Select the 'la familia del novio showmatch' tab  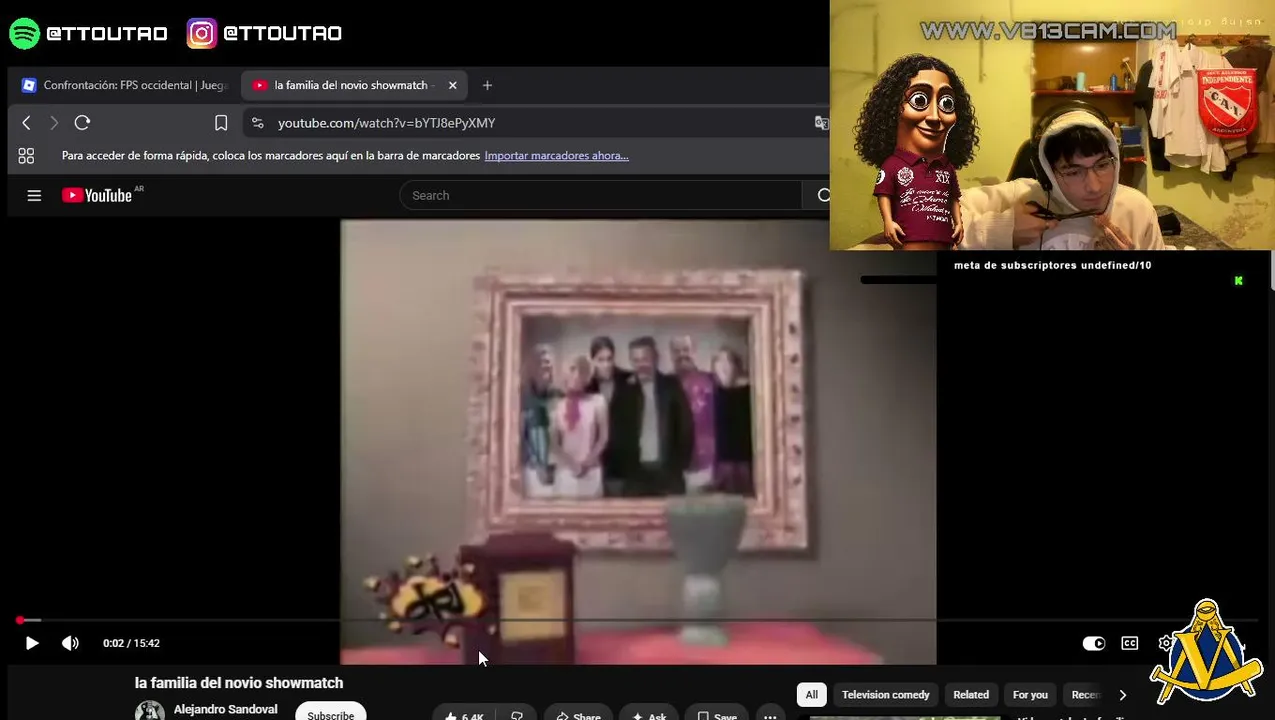(x=354, y=85)
